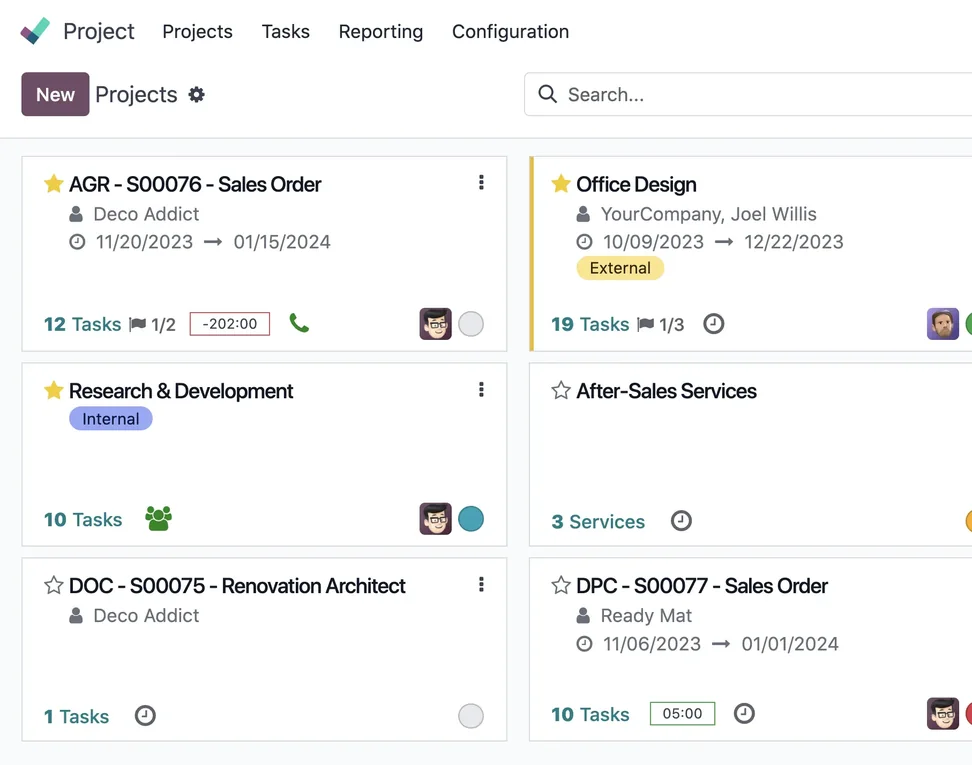Click the search magnifier icon
The width and height of the screenshot is (972, 765).
pos(547,94)
